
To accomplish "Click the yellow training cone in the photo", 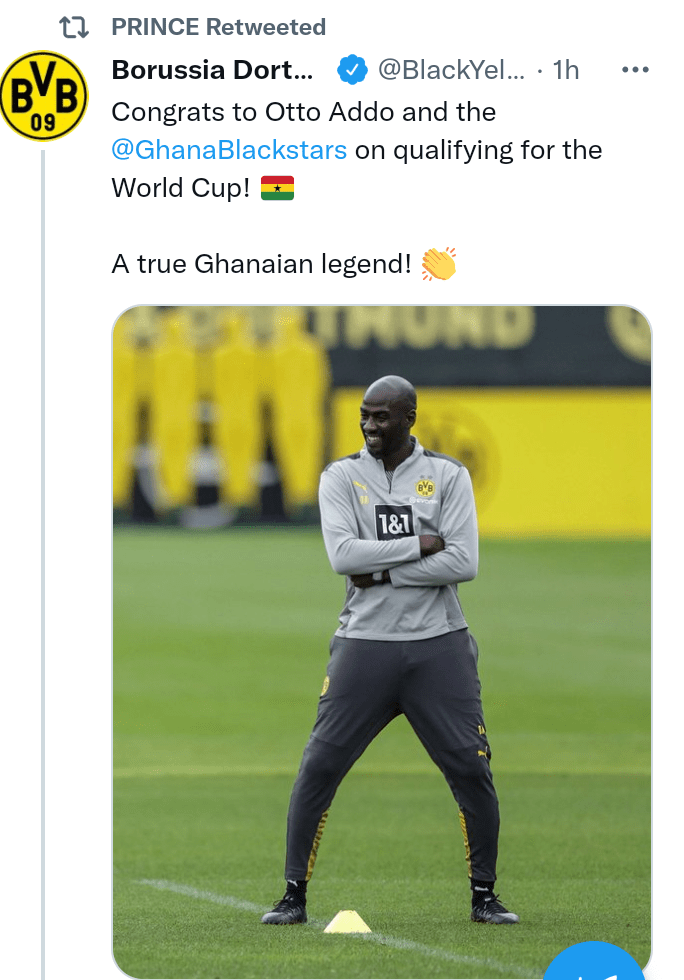I will [x=346, y=922].
